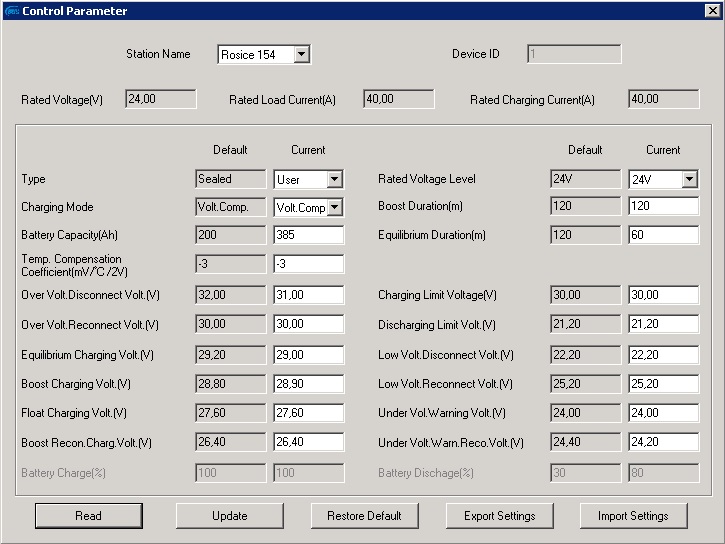The image size is (725, 544).
Task: Click Restore Default button
Action: (364, 516)
